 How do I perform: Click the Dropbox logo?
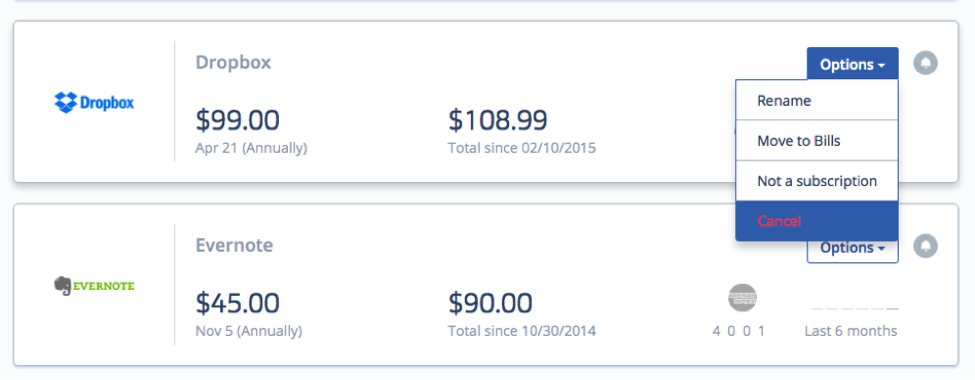pos(94,102)
